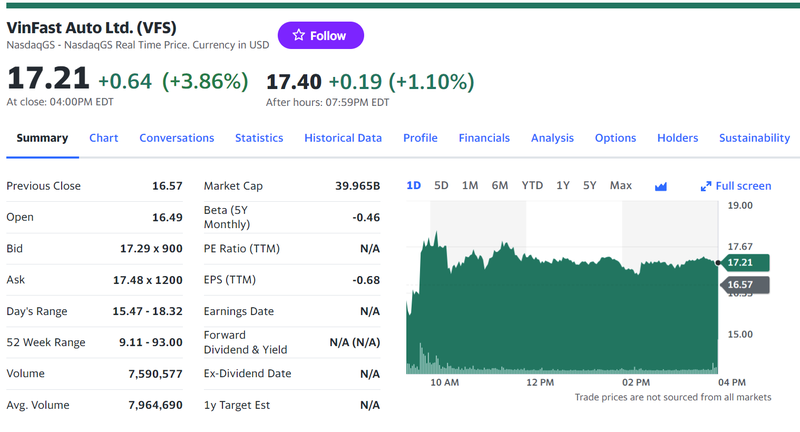The width and height of the screenshot is (800, 432).
Task: Choose the 1Y chart range
Action: 563,185
